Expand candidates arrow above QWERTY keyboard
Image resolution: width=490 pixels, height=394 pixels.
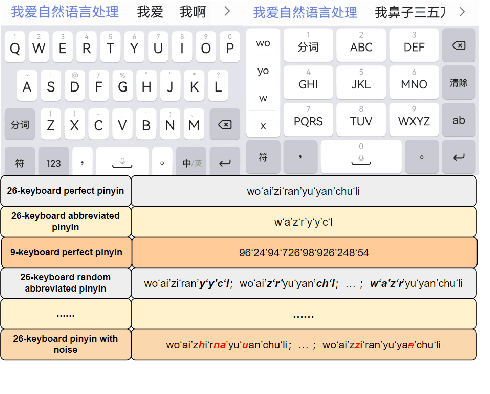(x=227, y=12)
